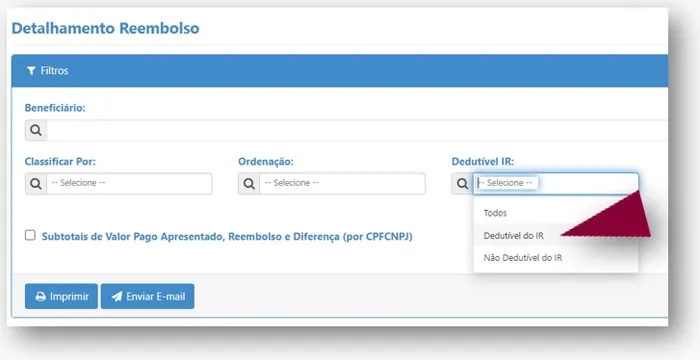Collapse the Filtros panel header
Image resolution: width=700 pixels, height=360 pixels.
pos(340,71)
